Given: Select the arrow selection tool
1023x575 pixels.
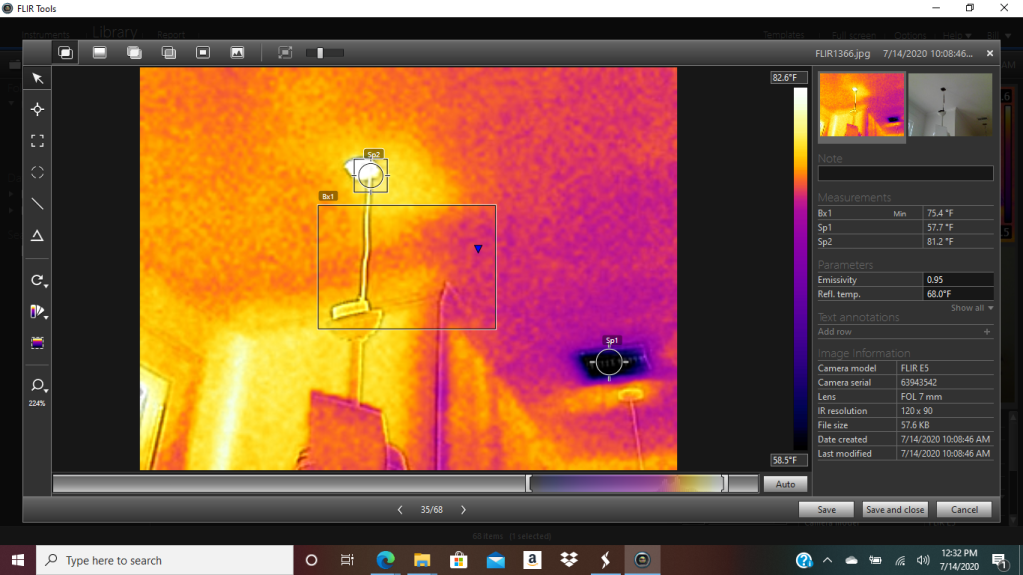Looking at the screenshot, I should [x=38, y=79].
